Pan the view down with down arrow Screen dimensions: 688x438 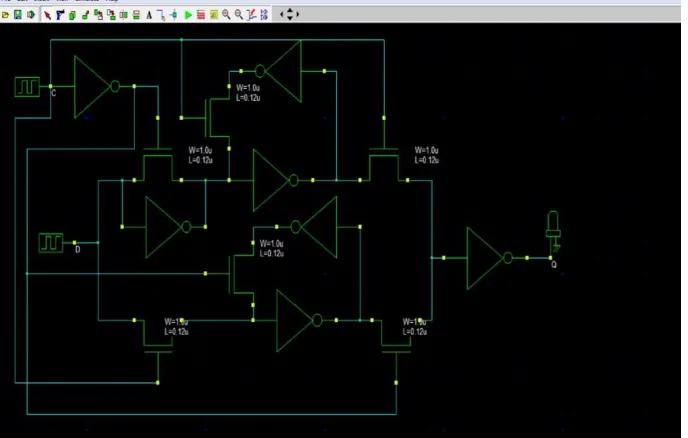(290, 18)
